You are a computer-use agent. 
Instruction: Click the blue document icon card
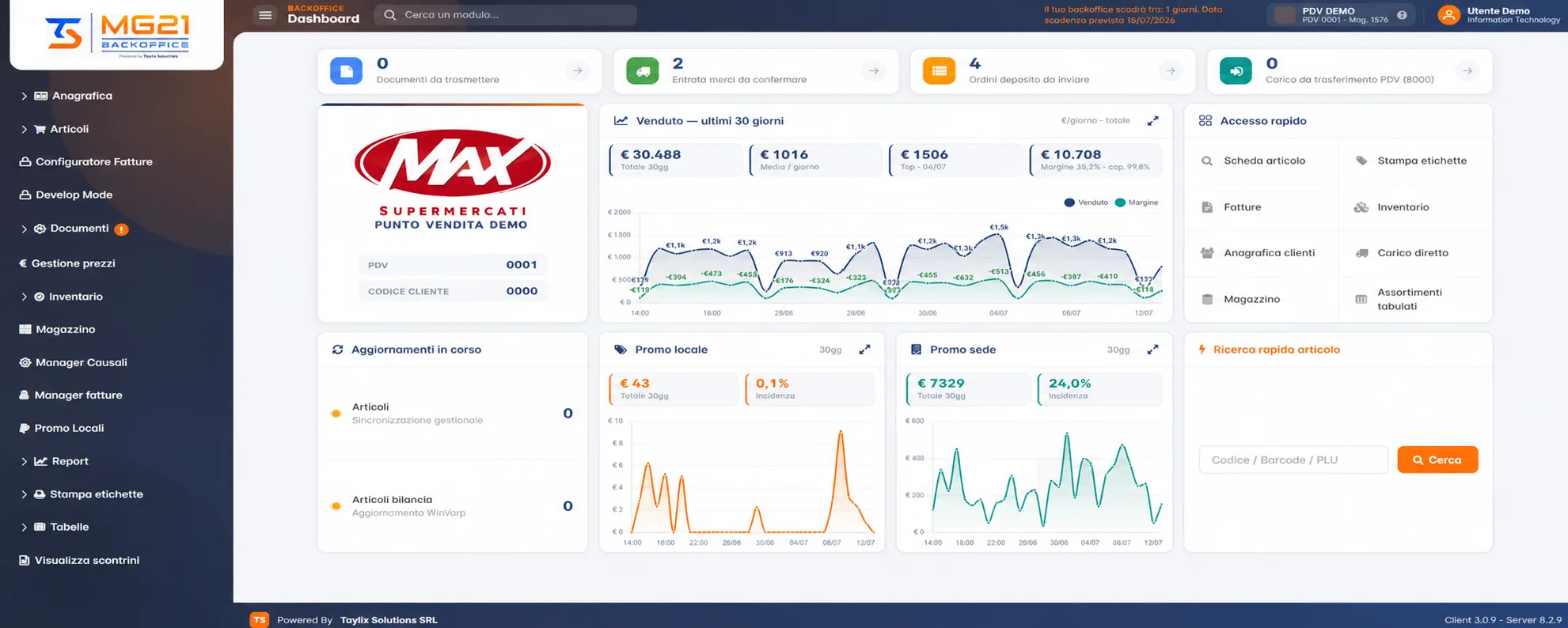pos(346,71)
